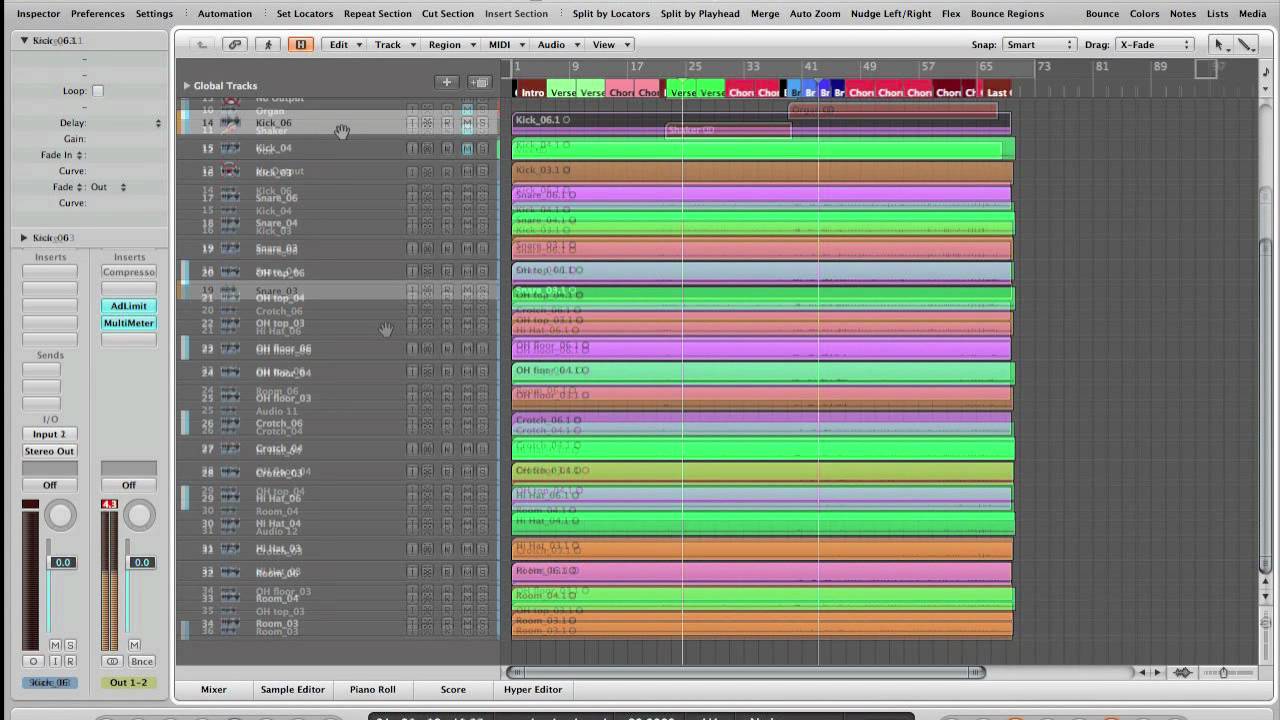
Task: Switch to the Mixer tab
Action: click(214, 689)
